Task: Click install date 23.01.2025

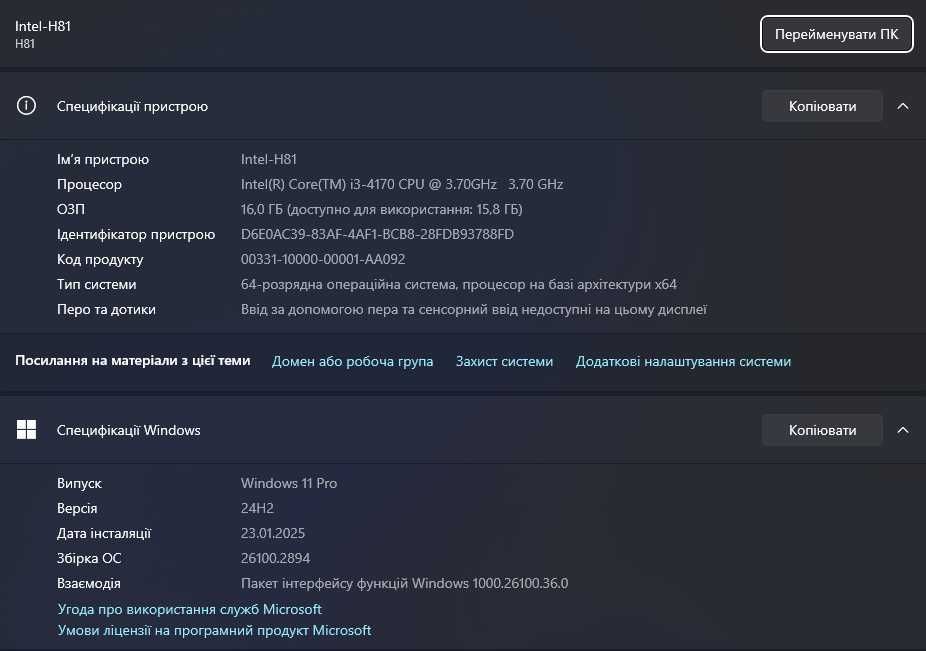Action: (273, 533)
